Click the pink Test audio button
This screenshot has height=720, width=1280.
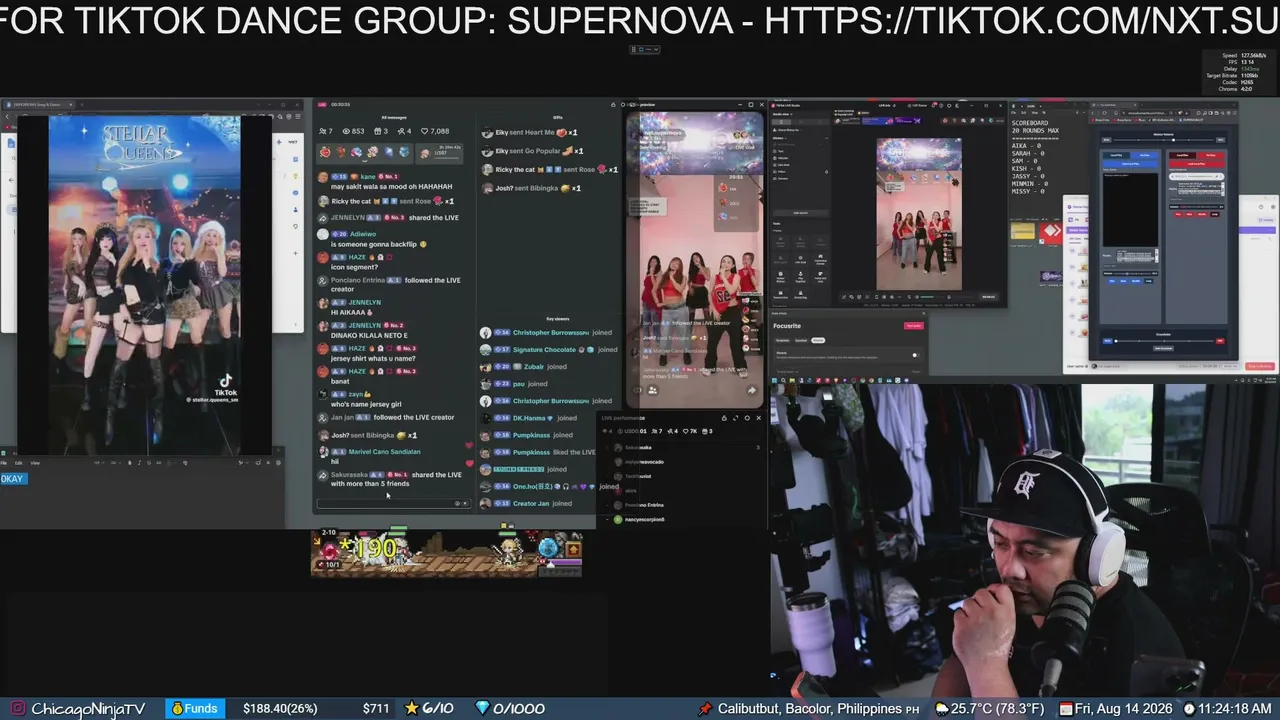point(913,326)
